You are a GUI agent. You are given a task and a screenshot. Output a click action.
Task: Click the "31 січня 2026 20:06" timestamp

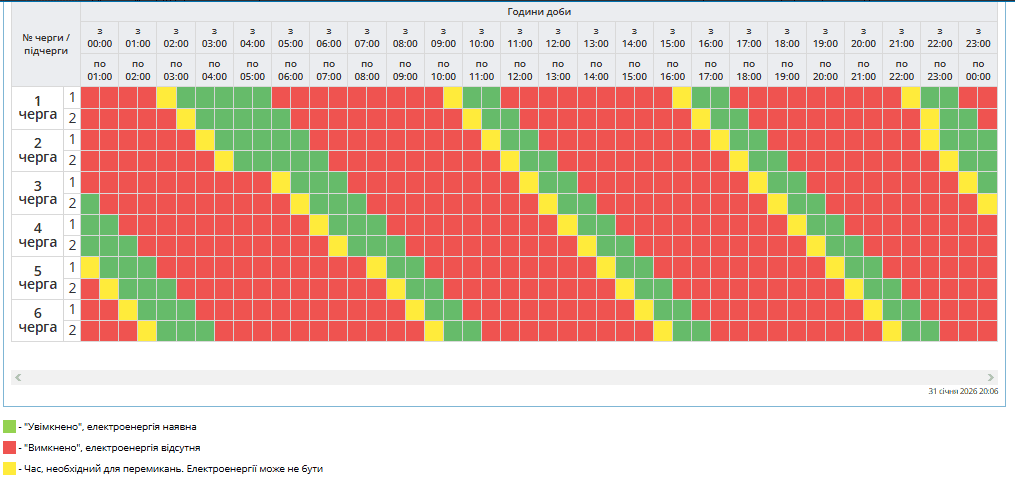pyautogui.click(x=962, y=392)
